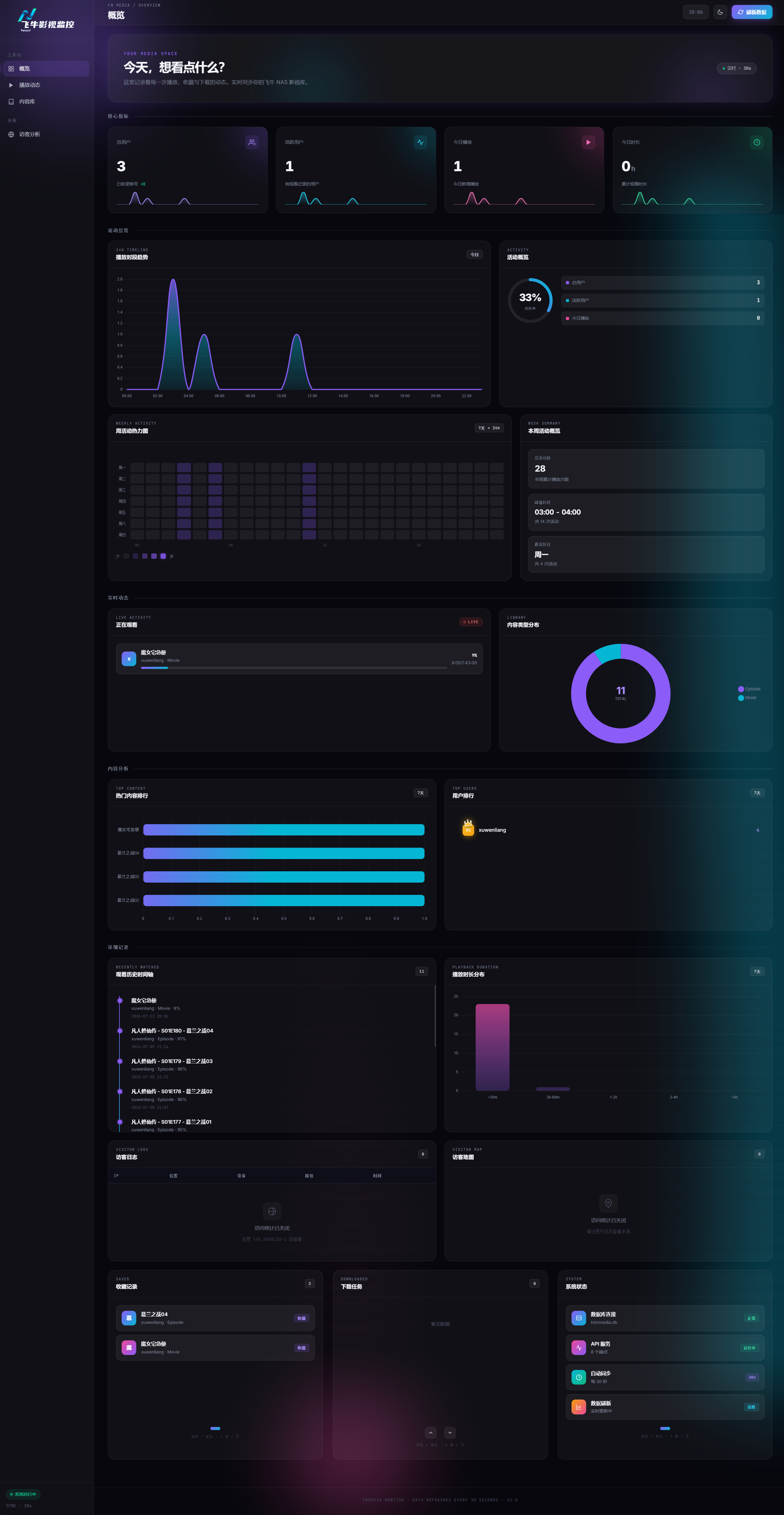Click the 系统运行中 status badge
The height and width of the screenshot is (1515, 784).
[24, 1494]
